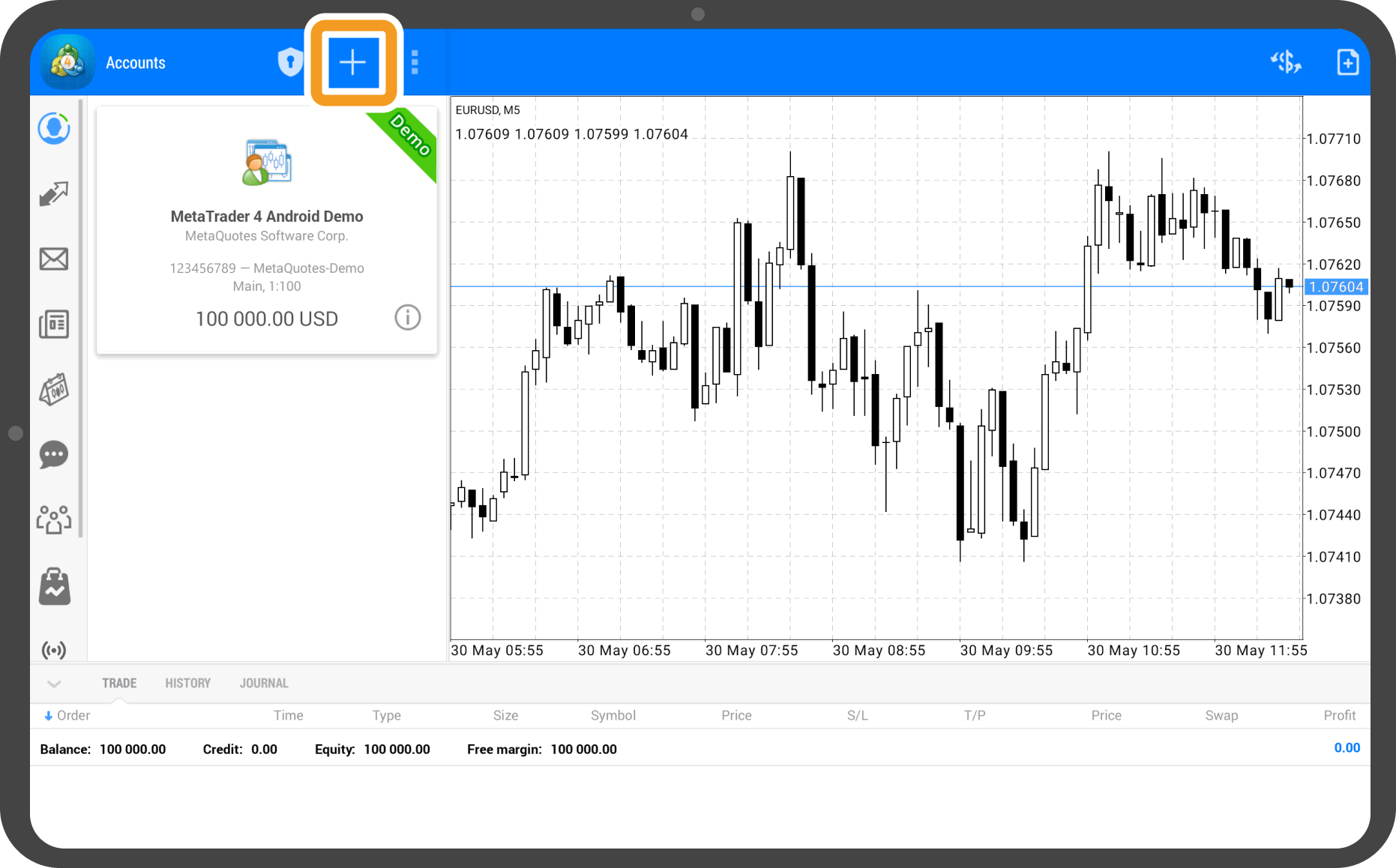Open the mailbox envelope icon
Screen dimensions: 1396x868
pos(54,259)
